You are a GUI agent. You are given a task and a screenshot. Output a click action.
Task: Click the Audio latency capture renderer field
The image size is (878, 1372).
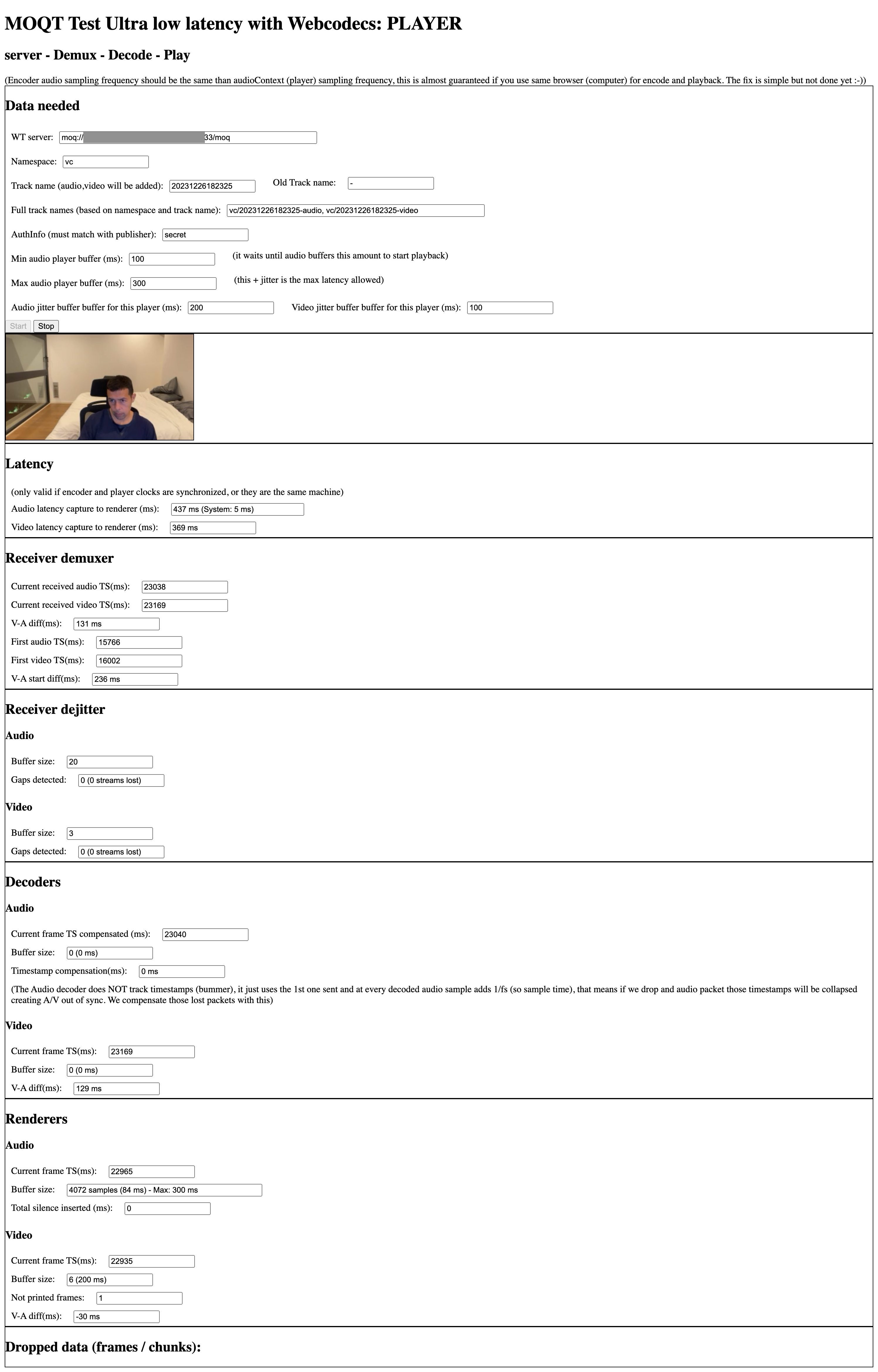point(237,510)
